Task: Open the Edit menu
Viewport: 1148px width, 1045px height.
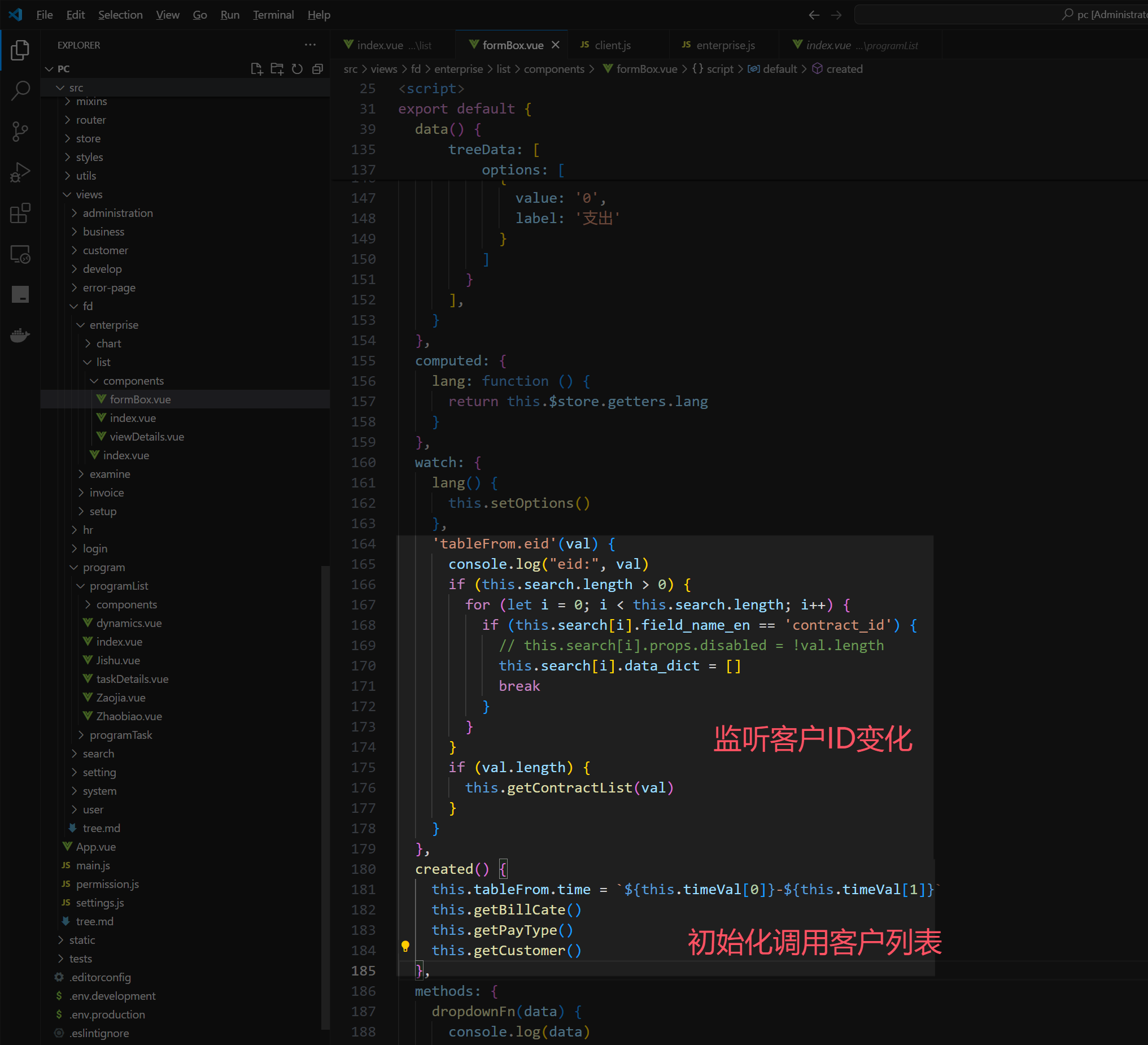Action: pos(75,15)
